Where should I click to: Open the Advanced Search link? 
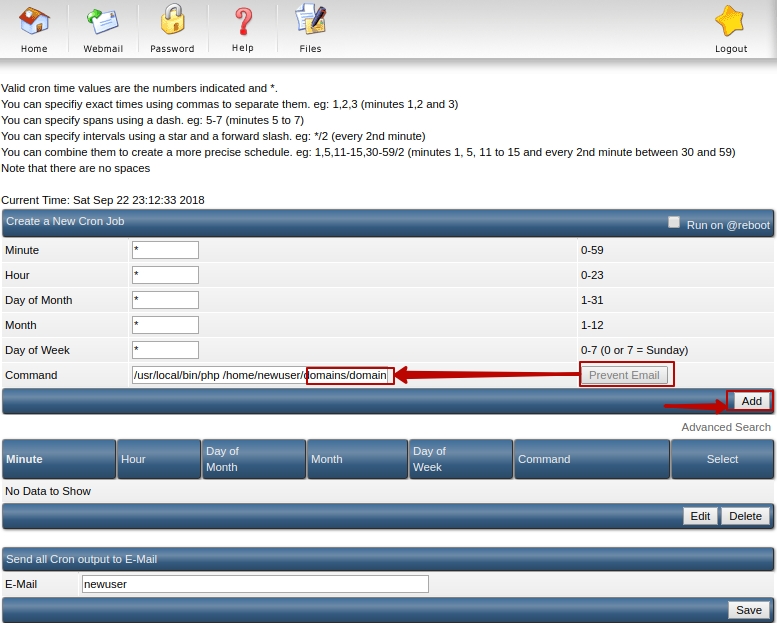(726, 427)
